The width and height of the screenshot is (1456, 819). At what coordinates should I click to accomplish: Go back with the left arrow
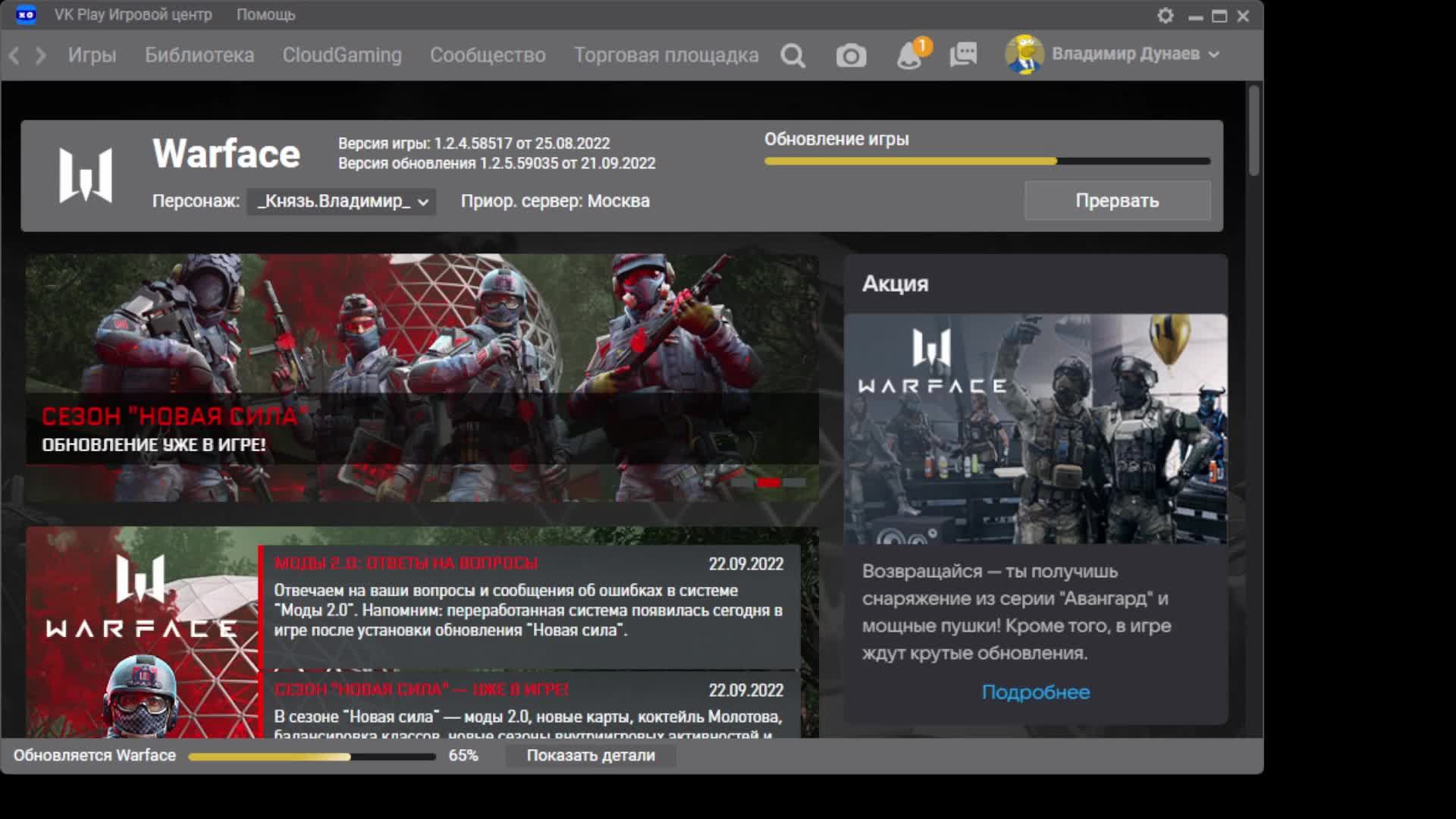coord(14,55)
